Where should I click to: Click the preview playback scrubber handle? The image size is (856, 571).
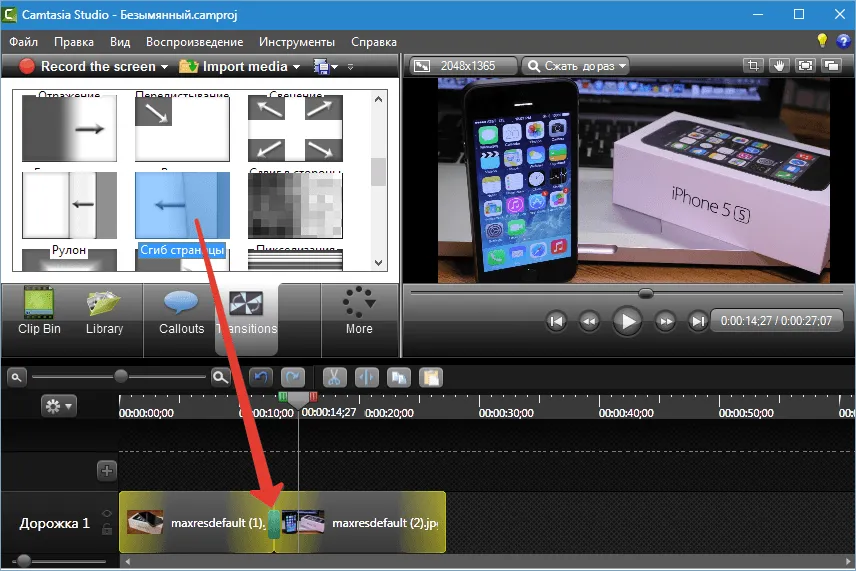click(645, 294)
